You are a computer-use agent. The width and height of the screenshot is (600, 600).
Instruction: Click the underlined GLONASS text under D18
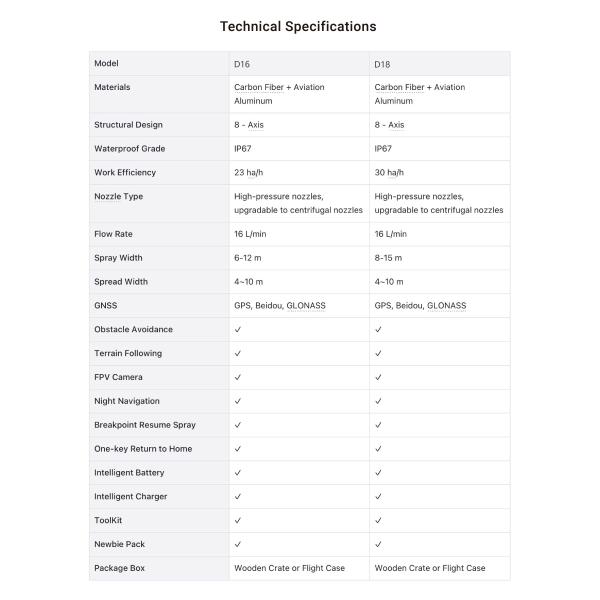pyautogui.click(x=447, y=305)
